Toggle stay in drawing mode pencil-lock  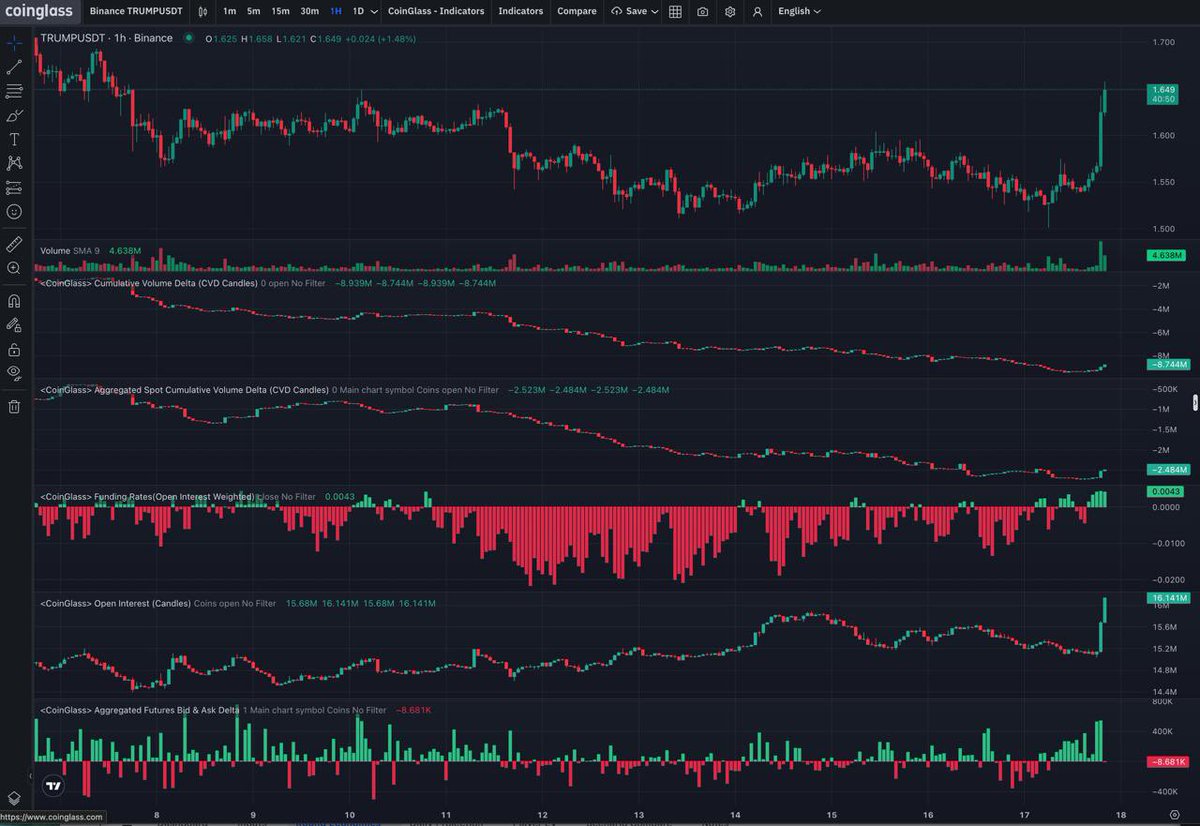click(x=14, y=325)
